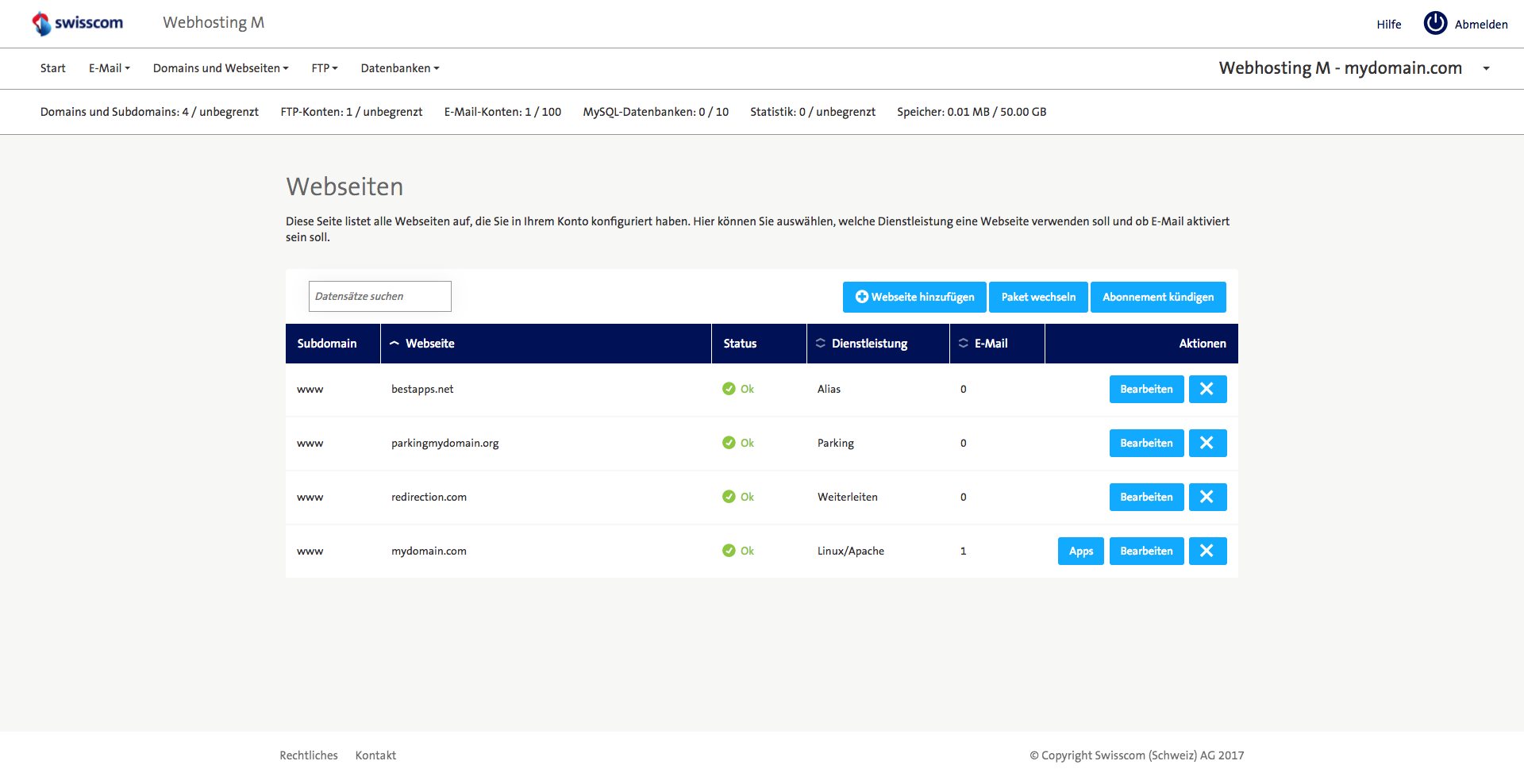Click the power icon next to Abmelden
1524x784 pixels.
click(1435, 23)
